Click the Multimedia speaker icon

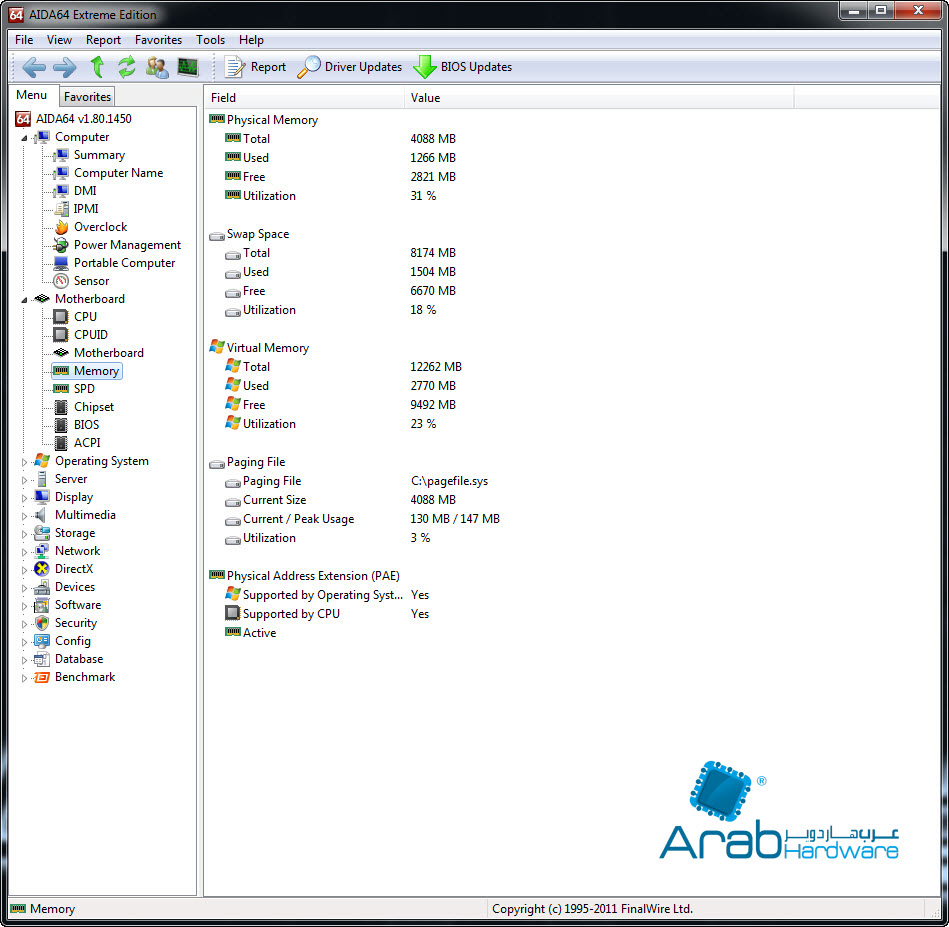pos(42,515)
